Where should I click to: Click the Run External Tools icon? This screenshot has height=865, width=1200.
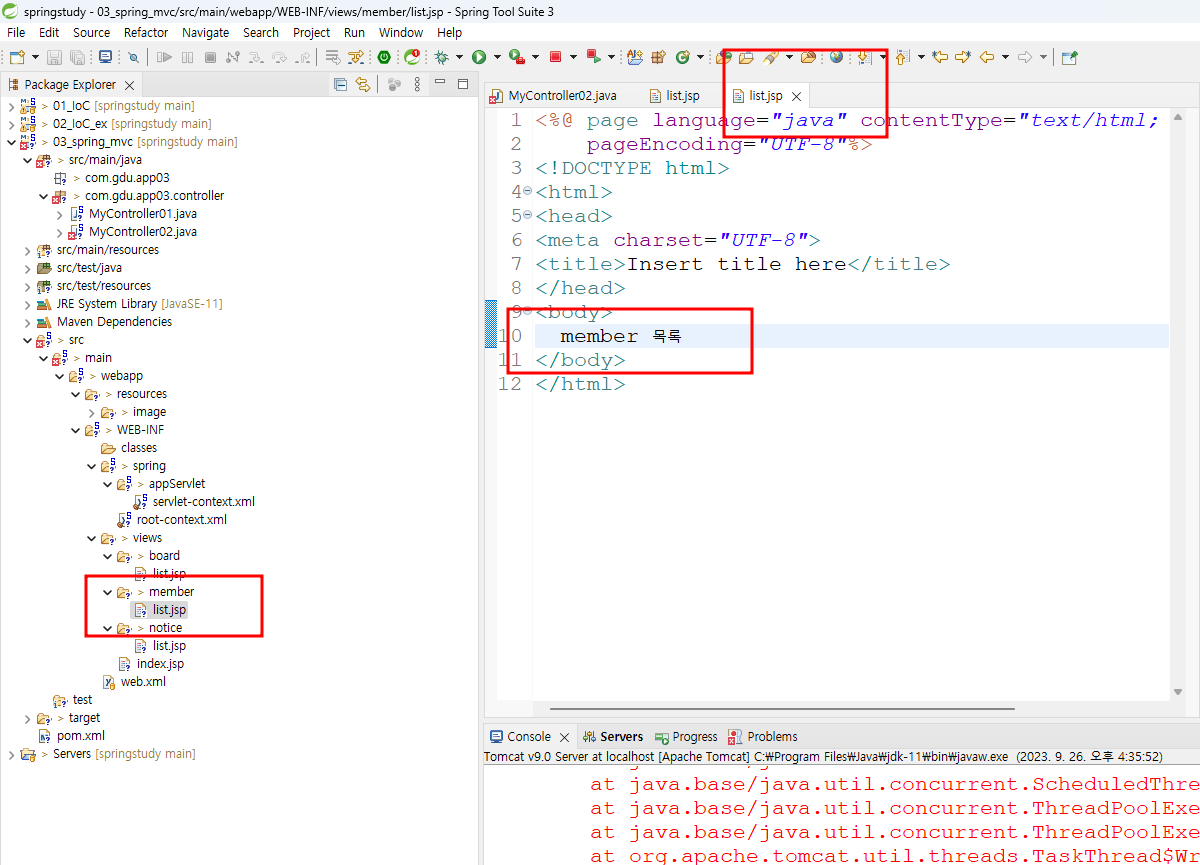tap(517, 57)
